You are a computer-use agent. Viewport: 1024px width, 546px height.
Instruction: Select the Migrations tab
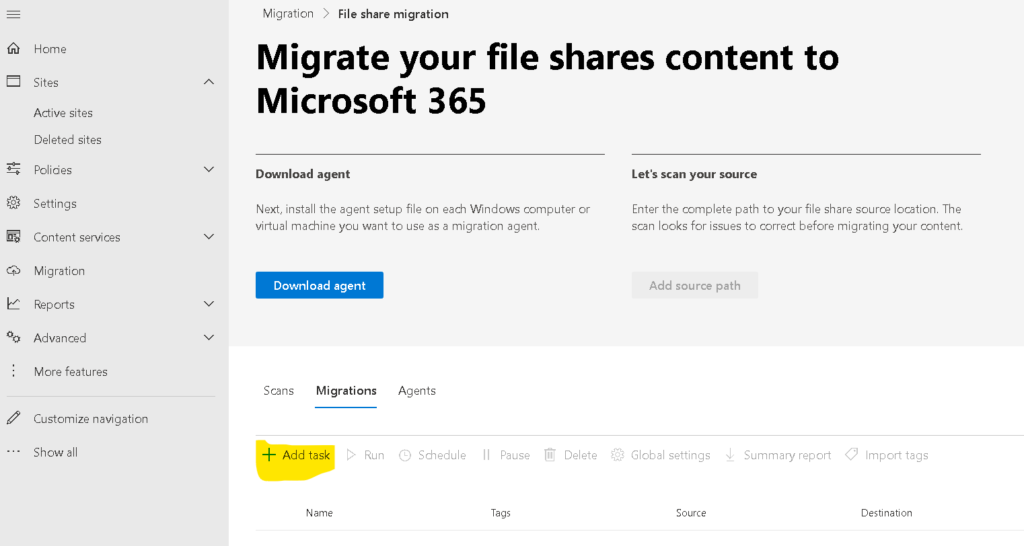coord(346,391)
